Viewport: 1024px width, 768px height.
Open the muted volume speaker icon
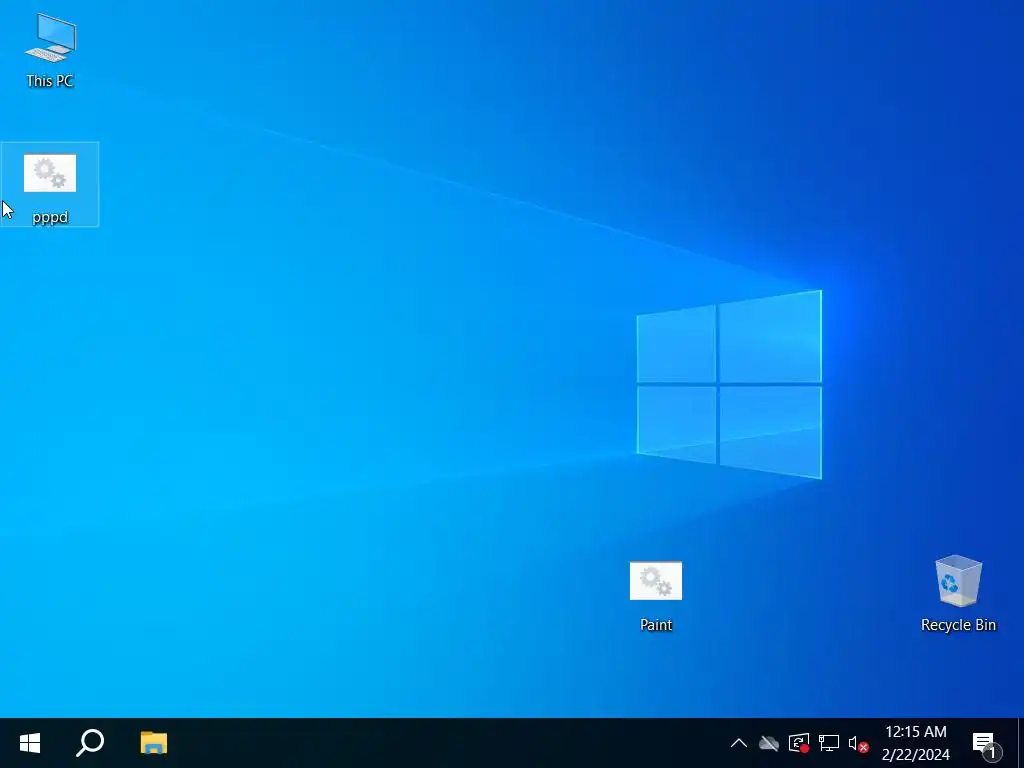858,743
